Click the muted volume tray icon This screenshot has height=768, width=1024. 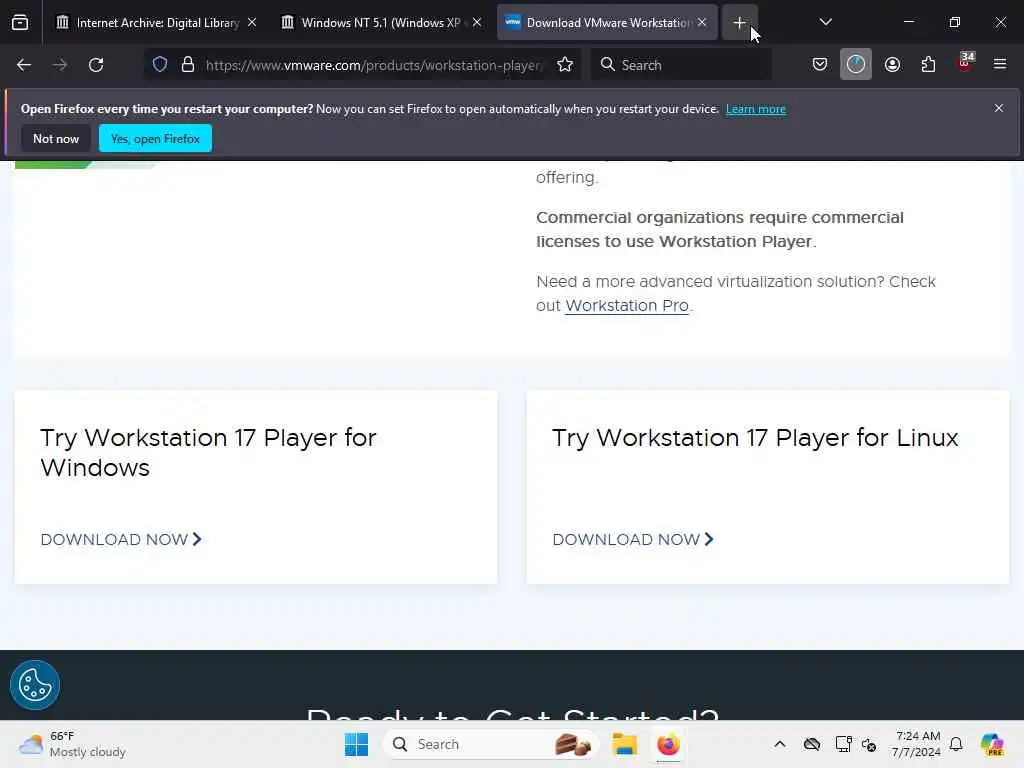coord(869,744)
